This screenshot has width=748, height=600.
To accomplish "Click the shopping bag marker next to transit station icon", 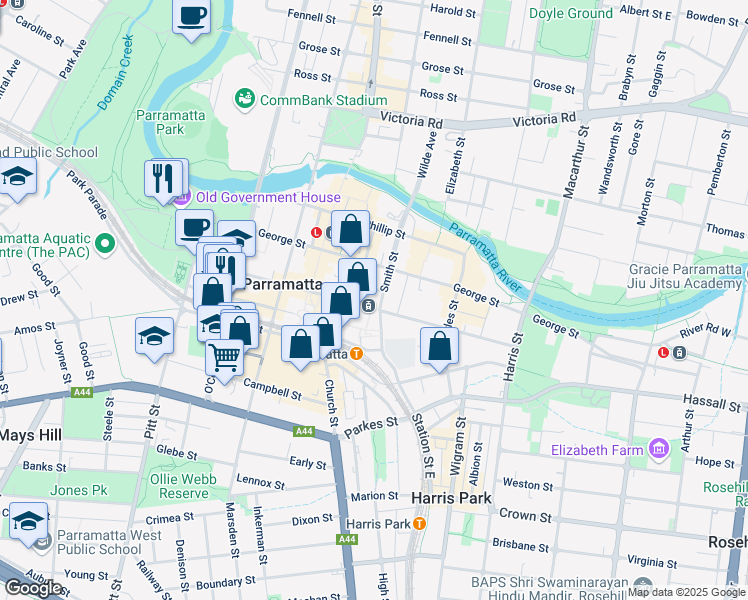I will pyautogui.click(x=341, y=301).
